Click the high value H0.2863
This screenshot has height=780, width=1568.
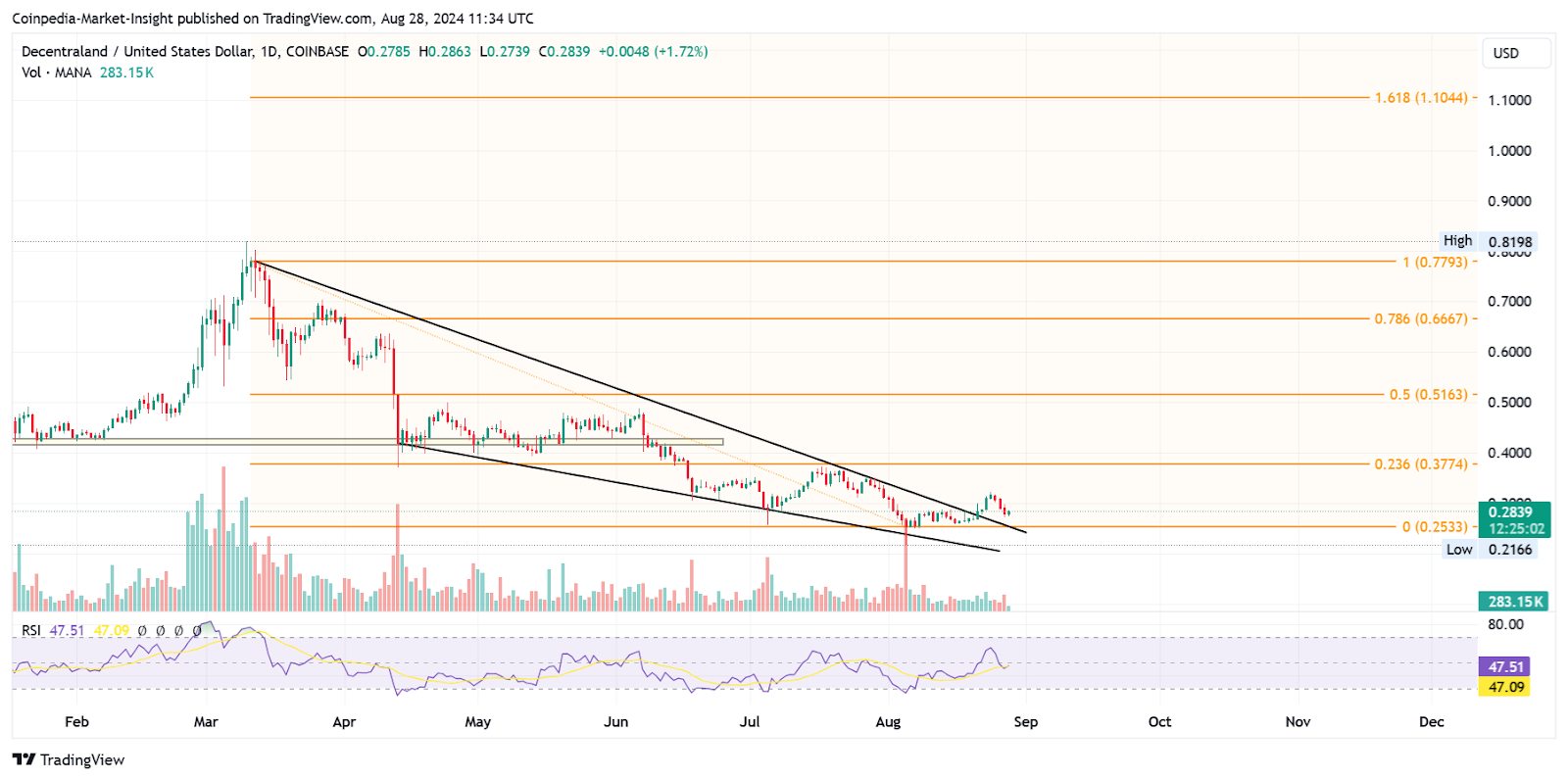click(x=445, y=52)
